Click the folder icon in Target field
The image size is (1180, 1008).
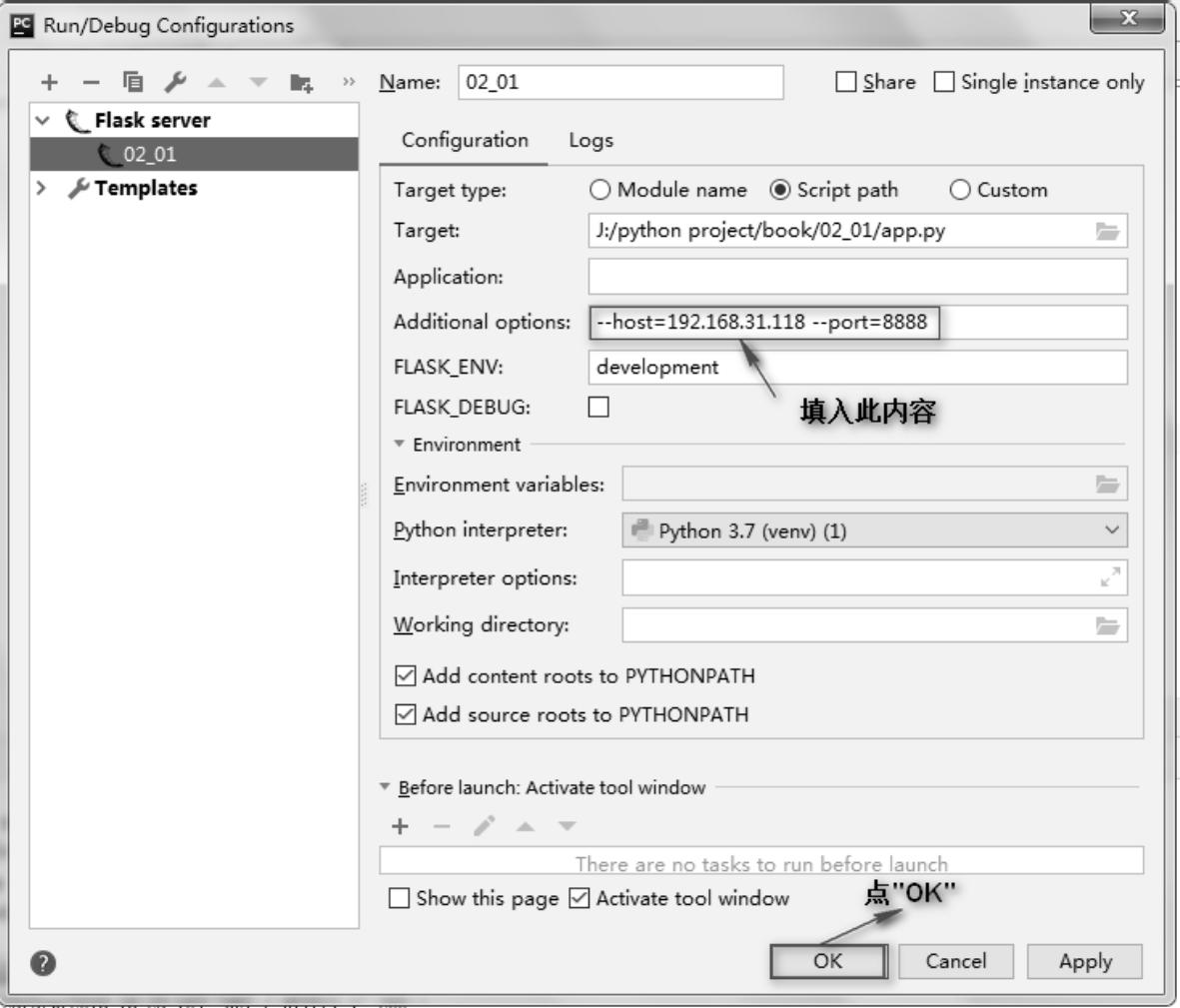tap(1107, 232)
